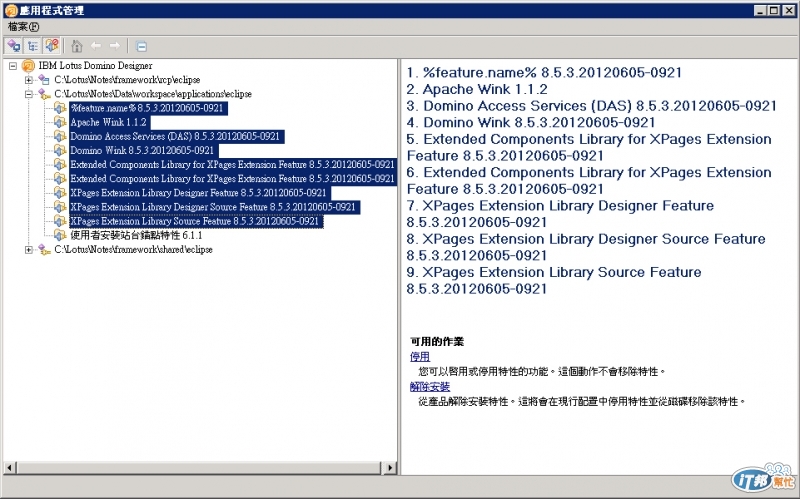Click the tree pane scroll left arrow
Screen dimensions: 800x499
point(10,467)
